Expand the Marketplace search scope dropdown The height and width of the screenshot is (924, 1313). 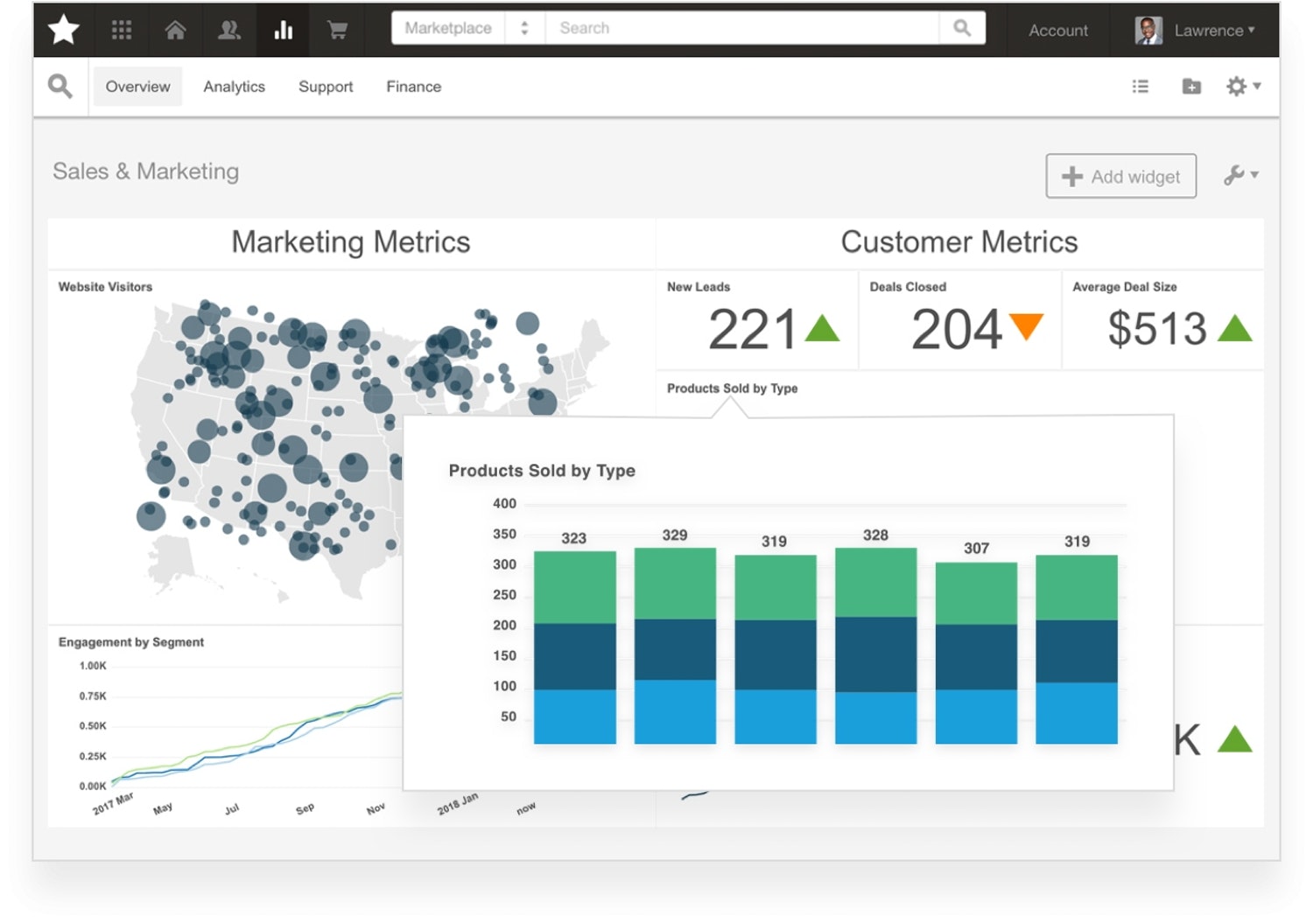click(467, 28)
